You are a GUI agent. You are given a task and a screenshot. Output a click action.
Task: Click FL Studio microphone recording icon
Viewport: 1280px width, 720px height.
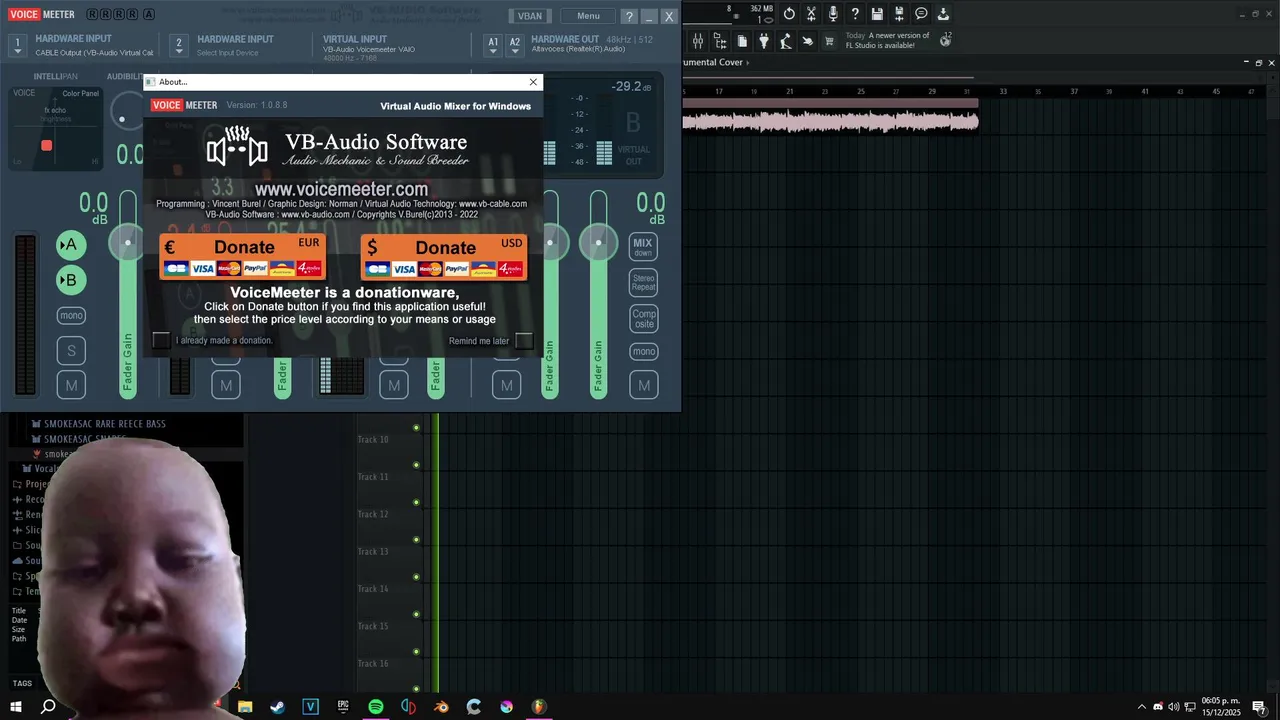(x=833, y=14)
